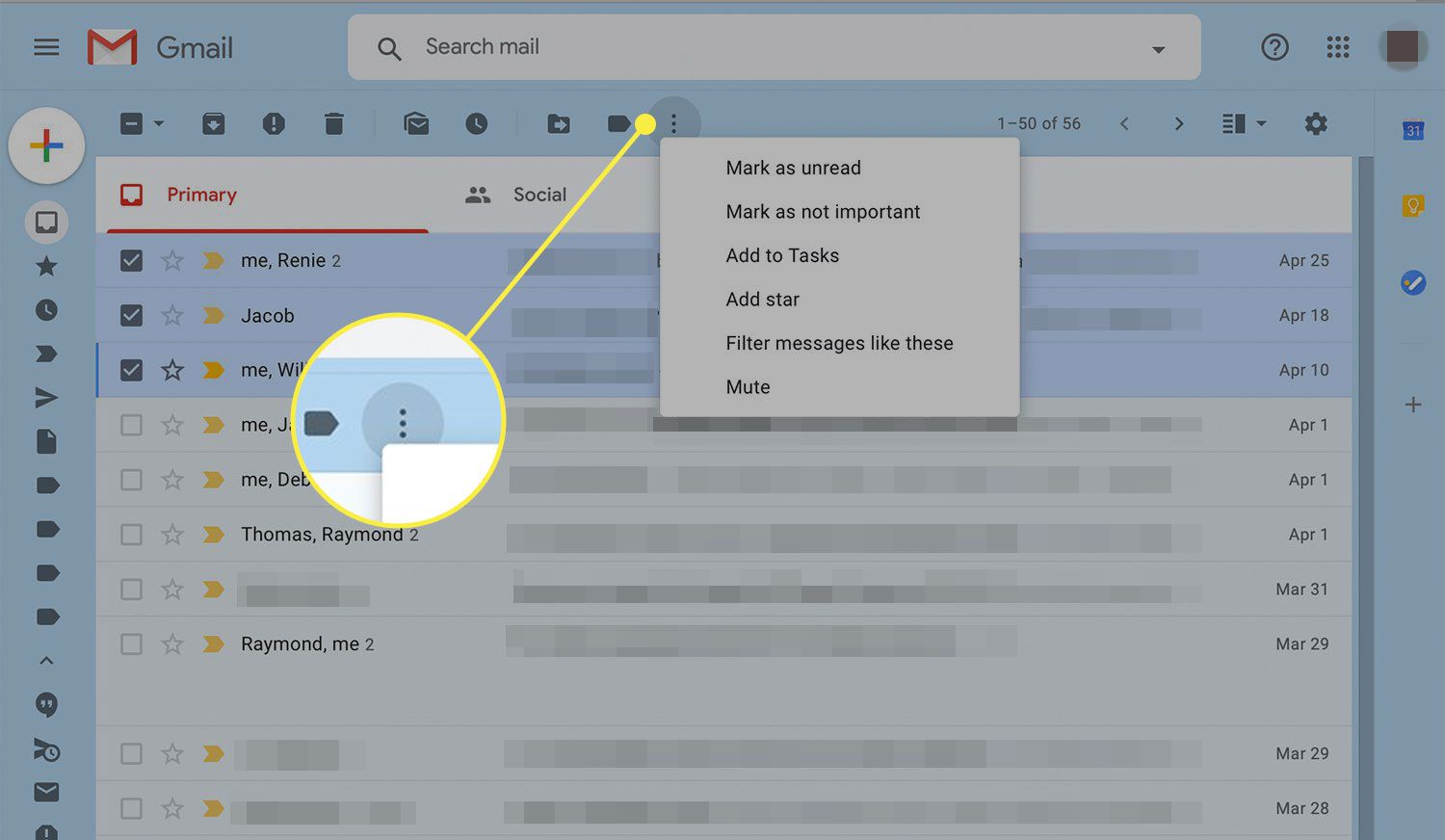The width and height of the screenshot is (1445, 840).
Task: Click the Report spam icon
Action: (274, 123)
